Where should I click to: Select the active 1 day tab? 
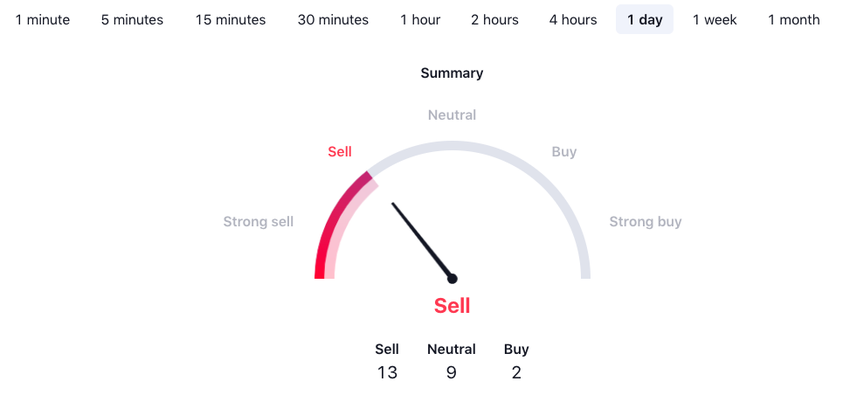(645, 20)
